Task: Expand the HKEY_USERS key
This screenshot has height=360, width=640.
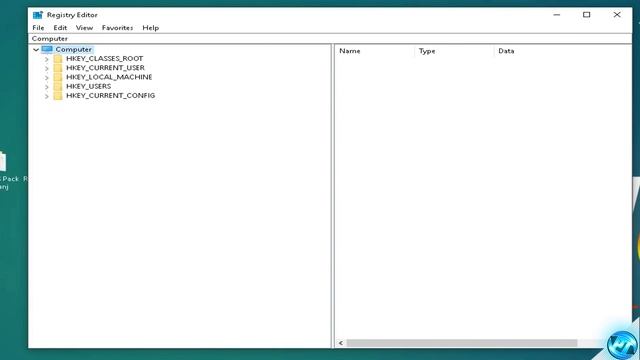Action: [47, 87]
